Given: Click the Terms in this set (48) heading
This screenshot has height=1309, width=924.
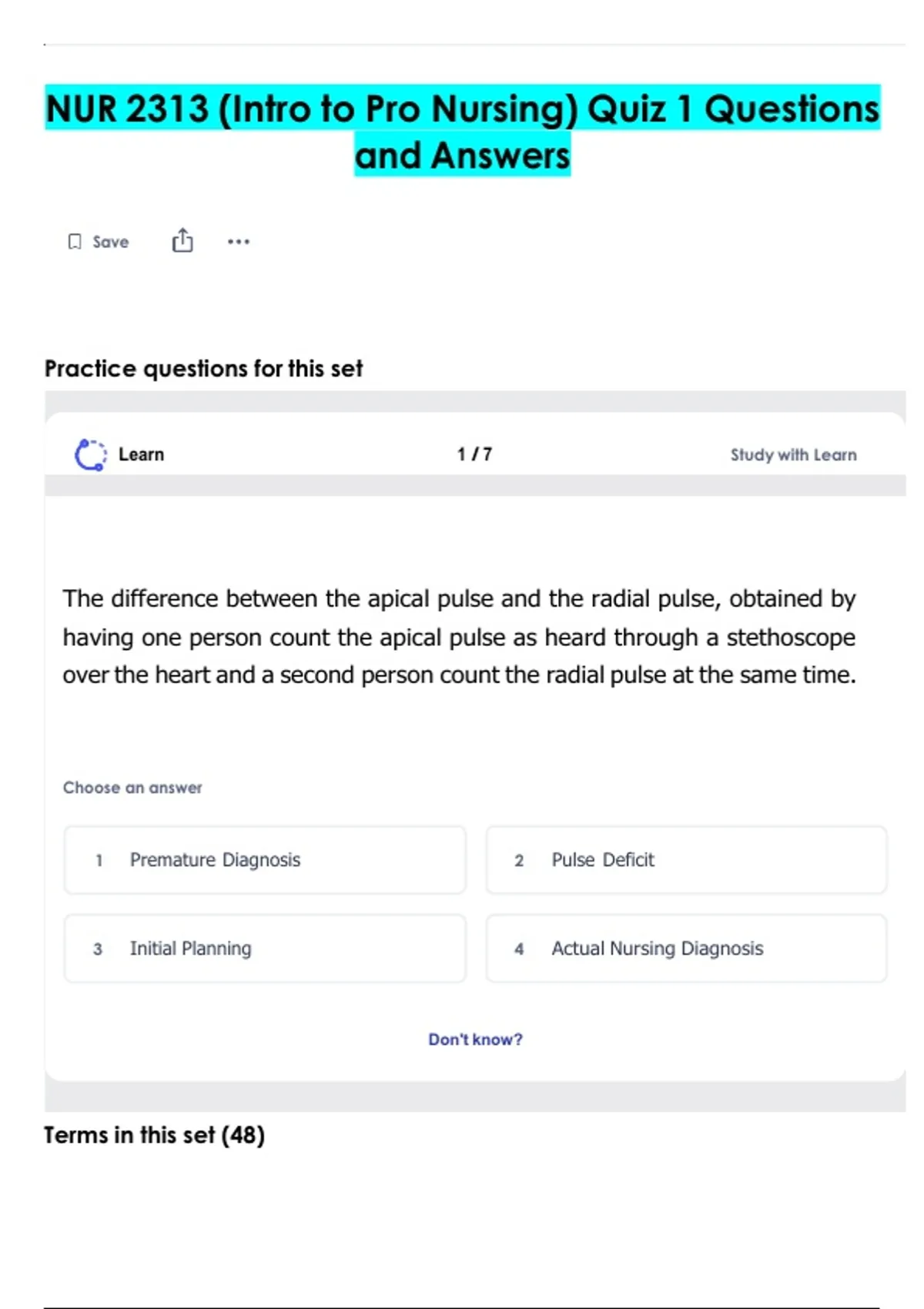Looking at the screenshot, I should point(154,1135).
